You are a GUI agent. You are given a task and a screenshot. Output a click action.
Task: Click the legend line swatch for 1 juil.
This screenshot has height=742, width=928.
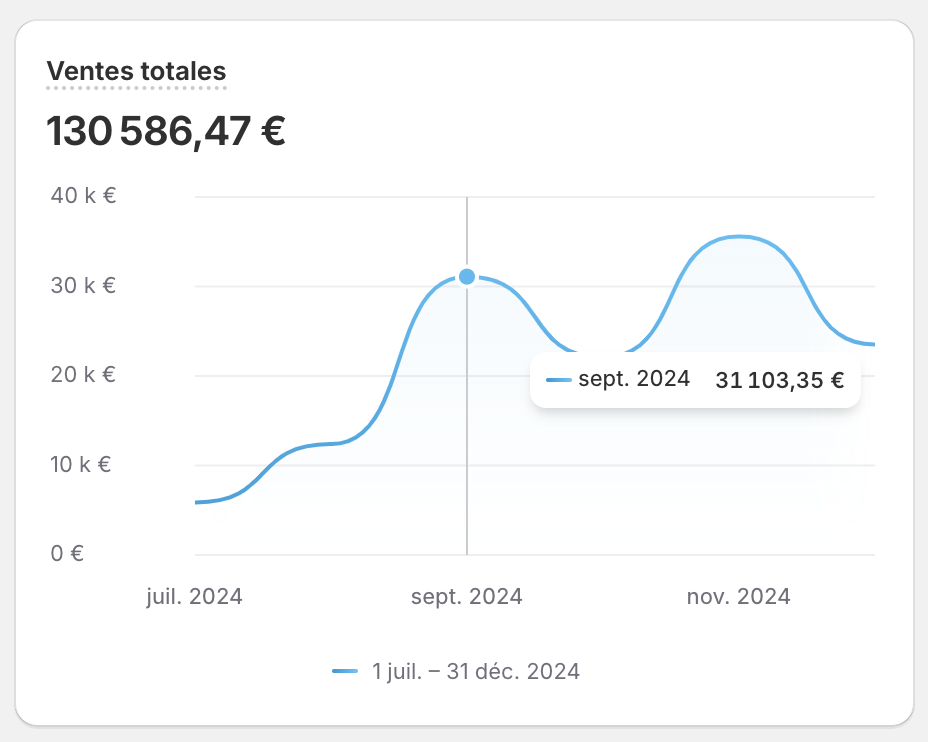pyautogui.click(x=345, y=671)
